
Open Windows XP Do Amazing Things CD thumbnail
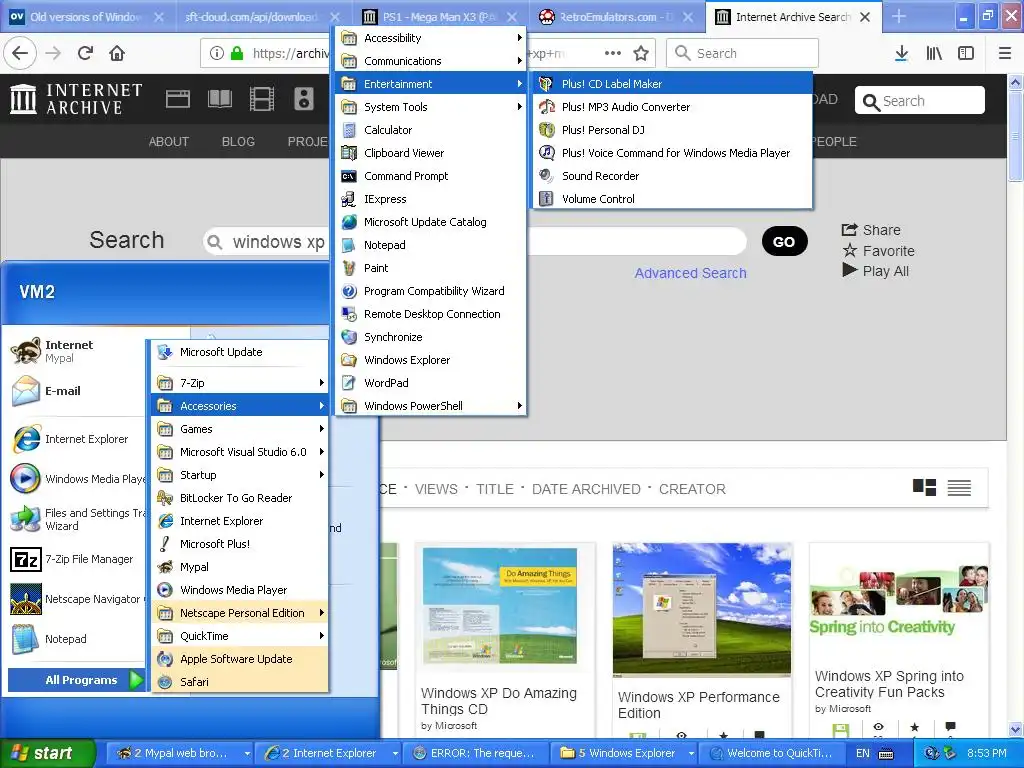(500, 606)
